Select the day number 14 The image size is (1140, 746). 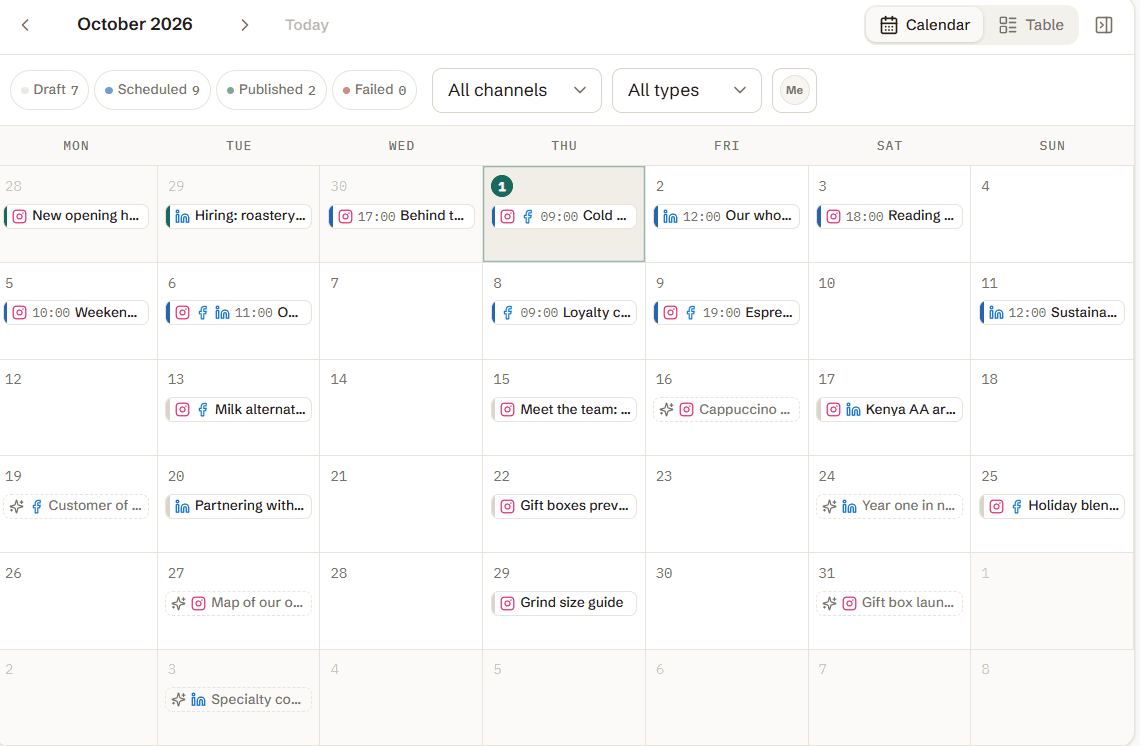[x=339, y=380]
